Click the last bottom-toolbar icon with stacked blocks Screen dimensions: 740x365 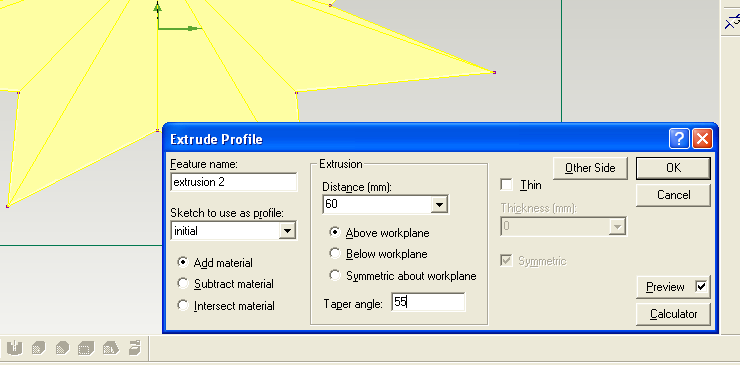(134, 348)
